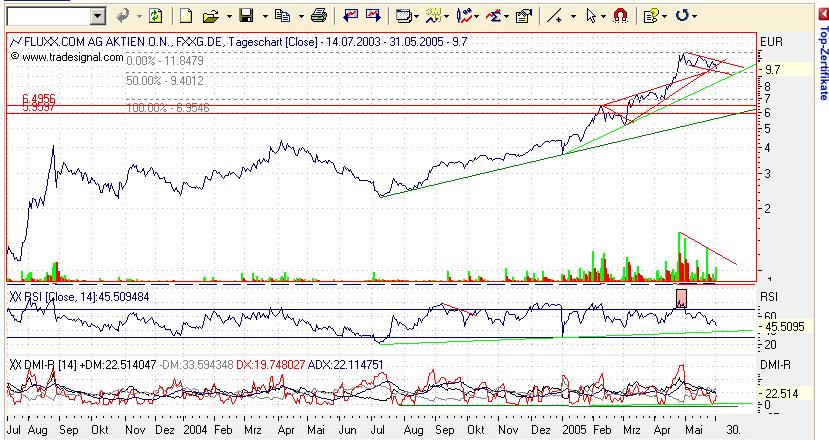Click the printer icon

click(x=319, y=16)
